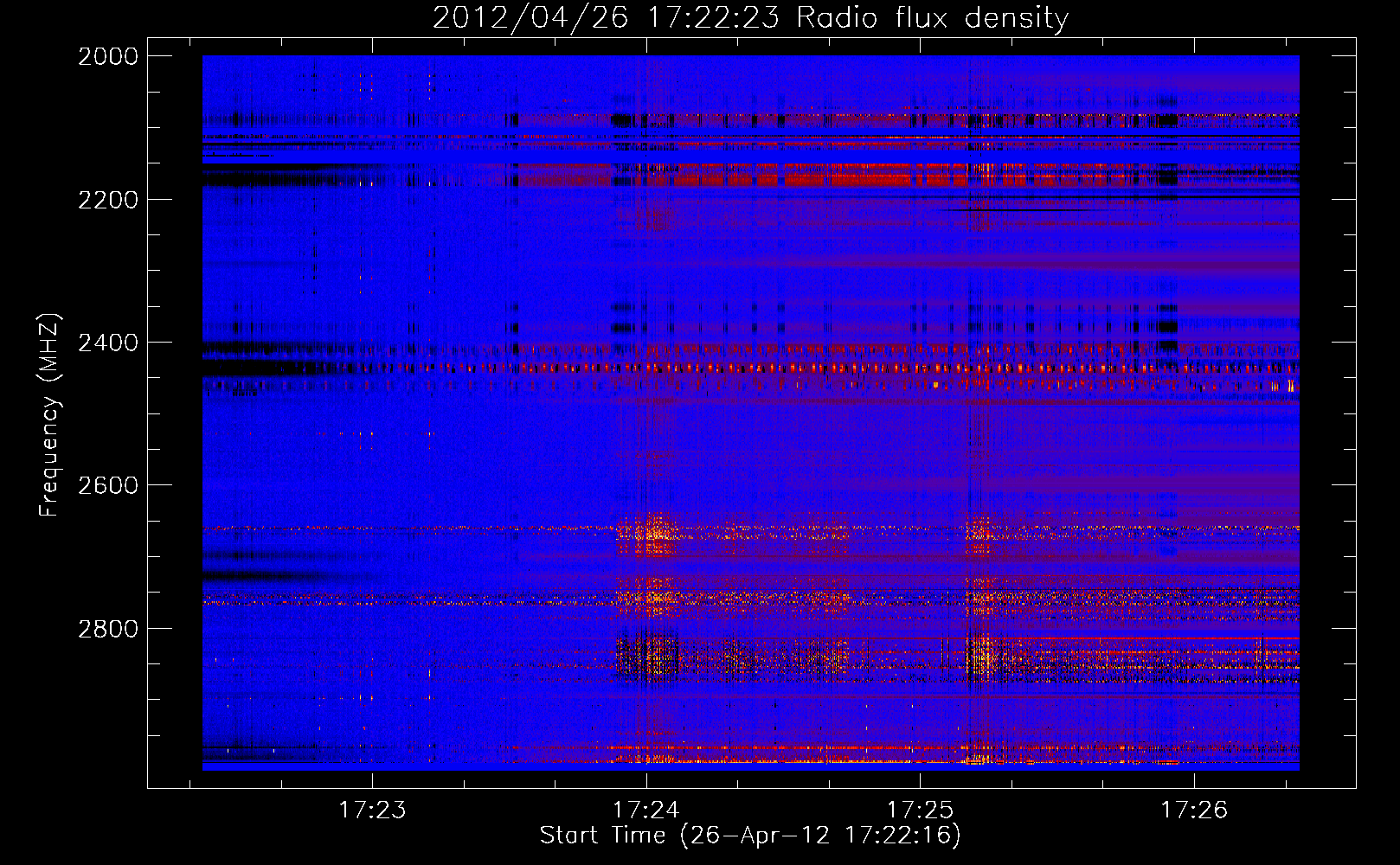Click the 'Frequency (MHZ)' axis title

[49, 415]
